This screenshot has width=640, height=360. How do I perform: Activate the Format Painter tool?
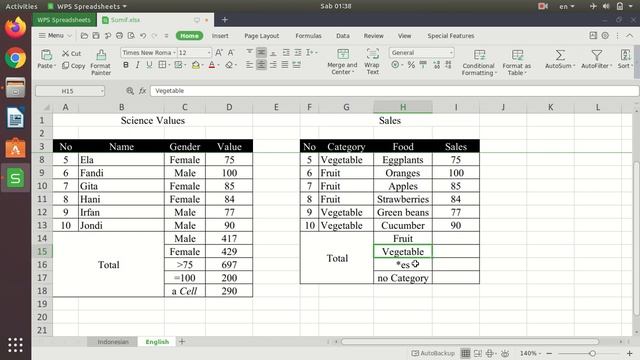[x=101, y=62]
